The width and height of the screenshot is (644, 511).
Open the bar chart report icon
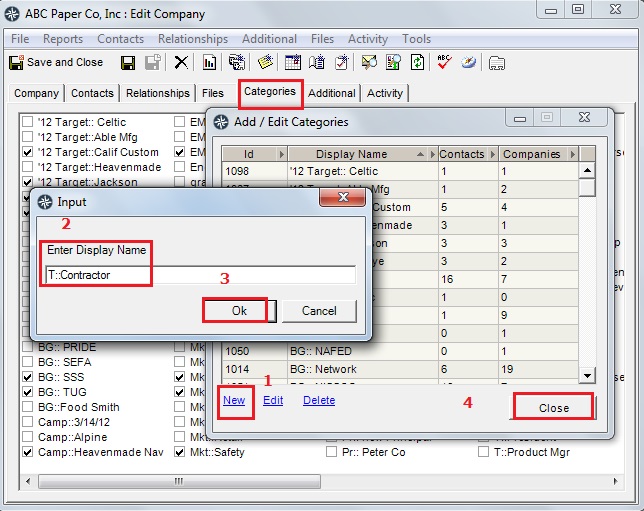(209, 63)
